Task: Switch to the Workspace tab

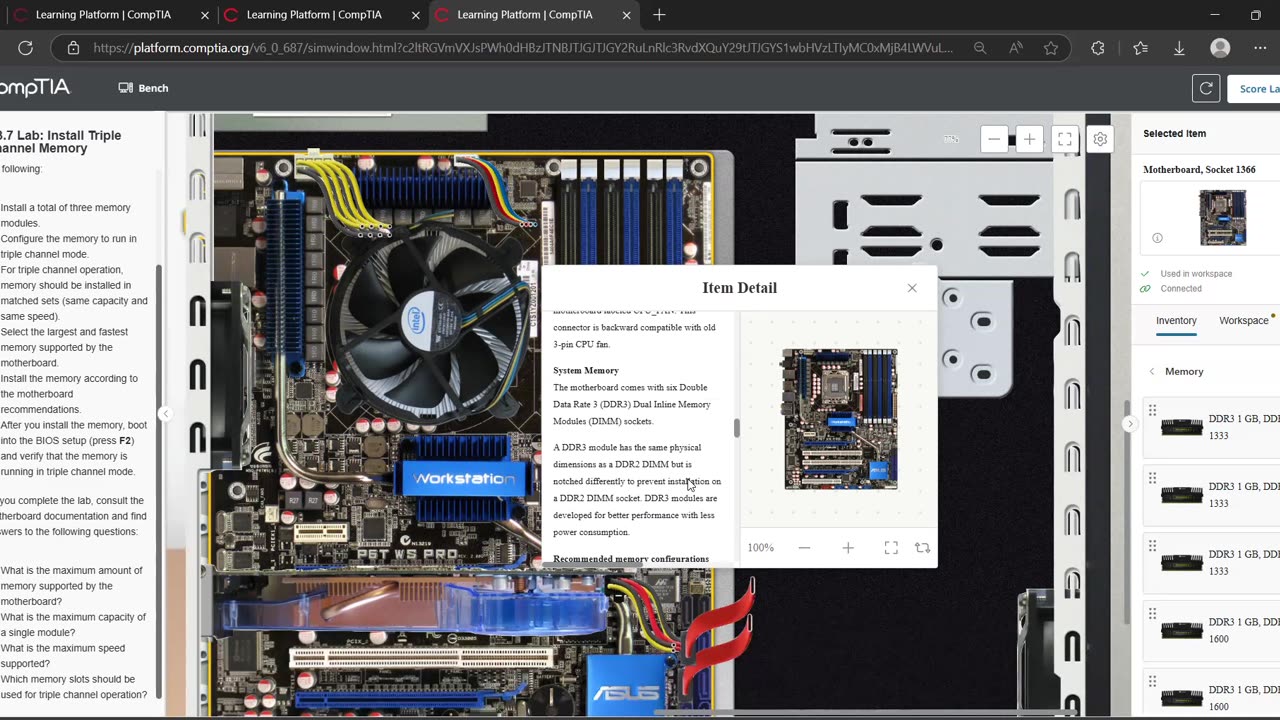Action: click(x=1244, y=320)
